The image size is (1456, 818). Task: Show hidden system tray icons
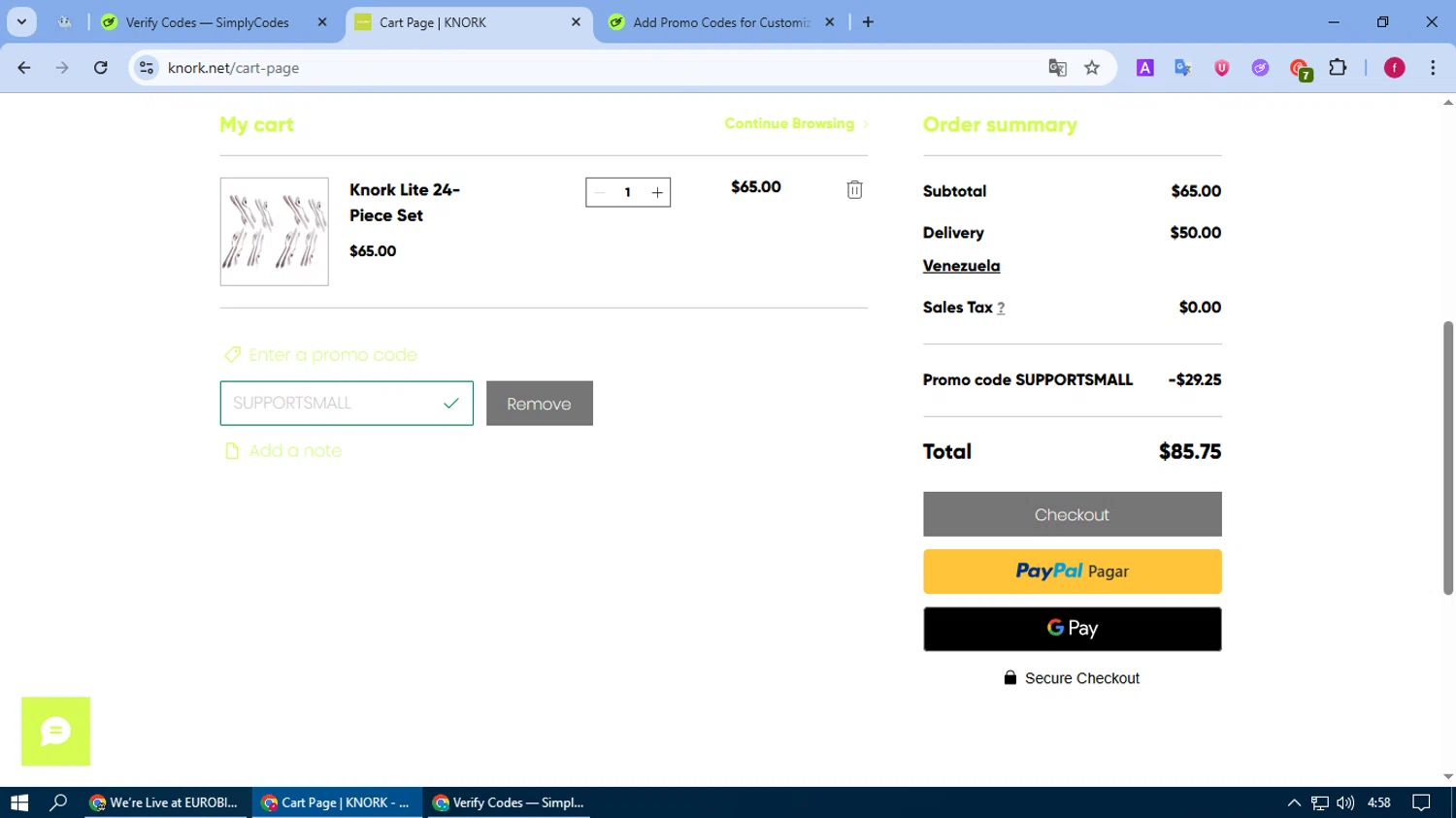(1294, 802)
